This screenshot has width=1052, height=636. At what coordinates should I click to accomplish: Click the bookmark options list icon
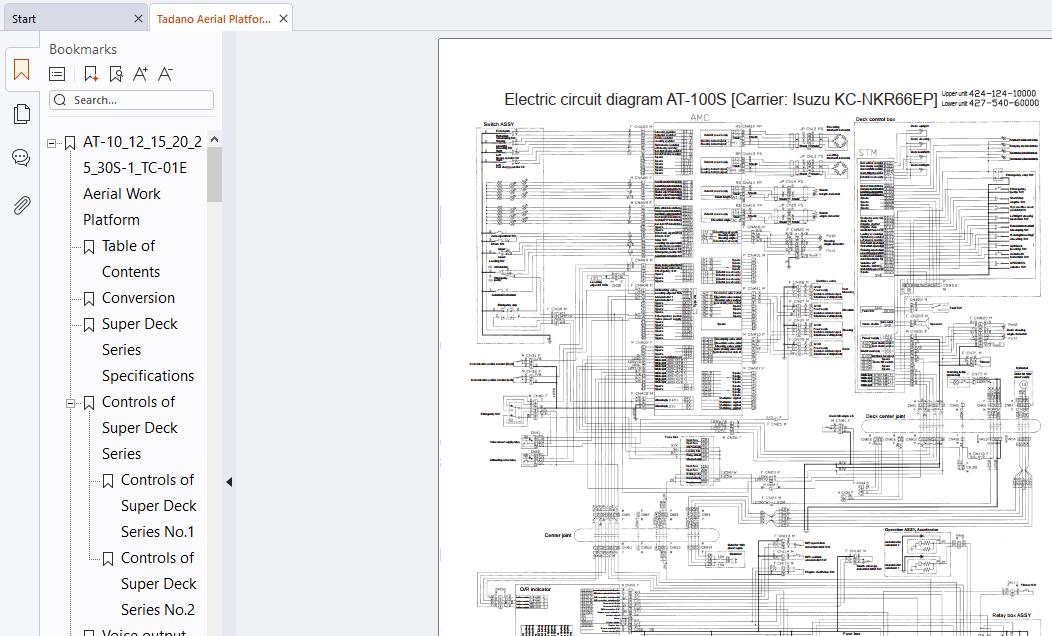pos(58,74)
